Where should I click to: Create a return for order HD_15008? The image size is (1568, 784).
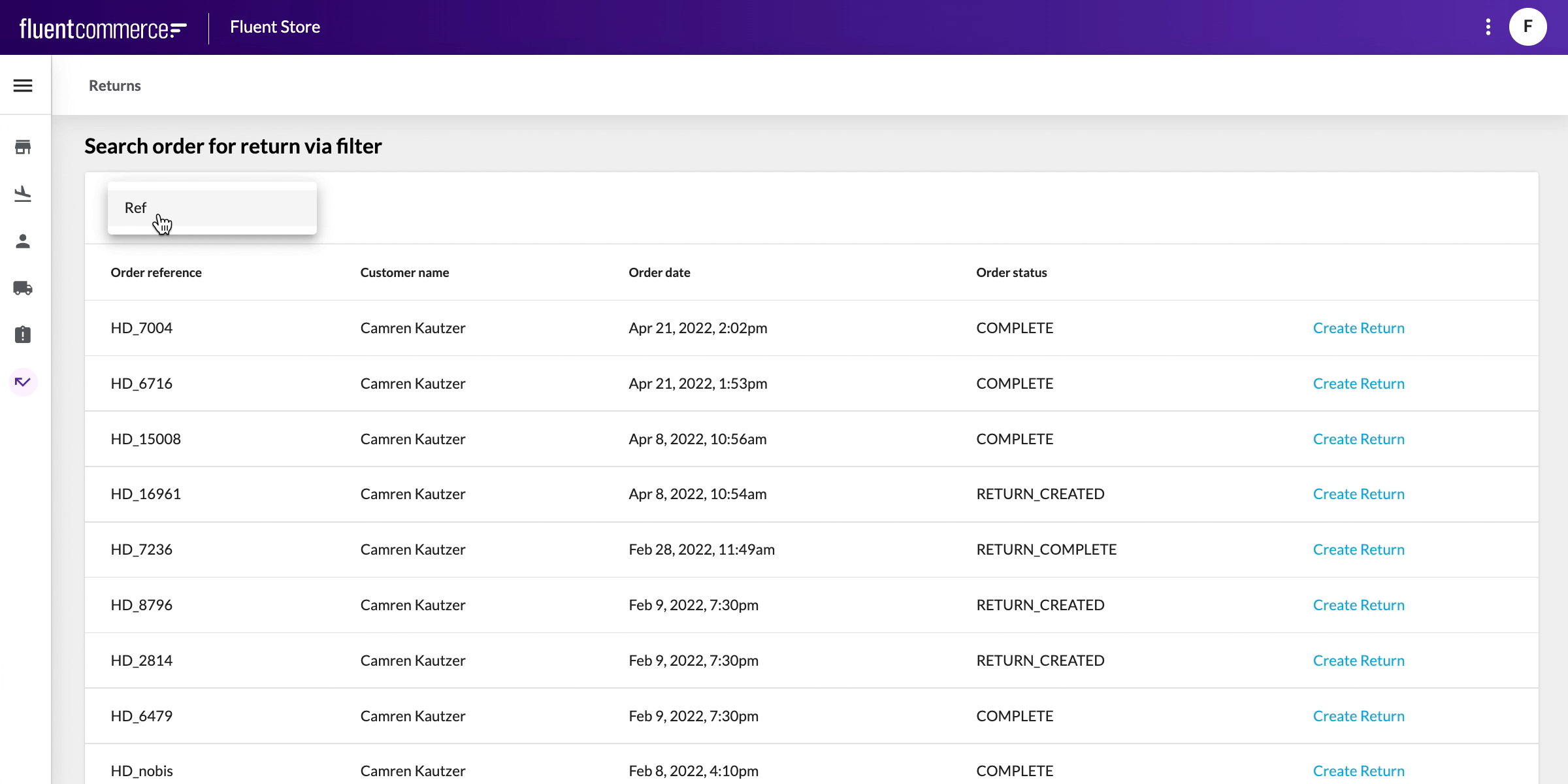point(1358,439)
